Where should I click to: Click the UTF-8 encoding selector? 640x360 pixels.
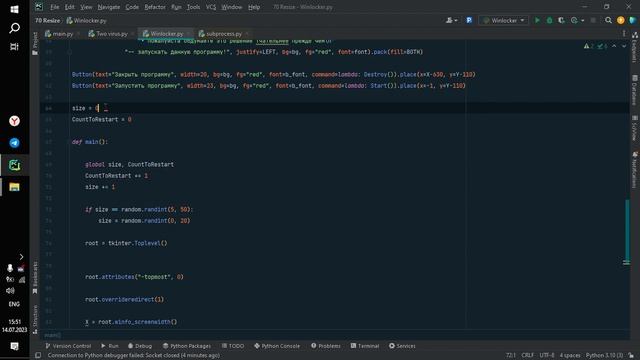[547, 355]
